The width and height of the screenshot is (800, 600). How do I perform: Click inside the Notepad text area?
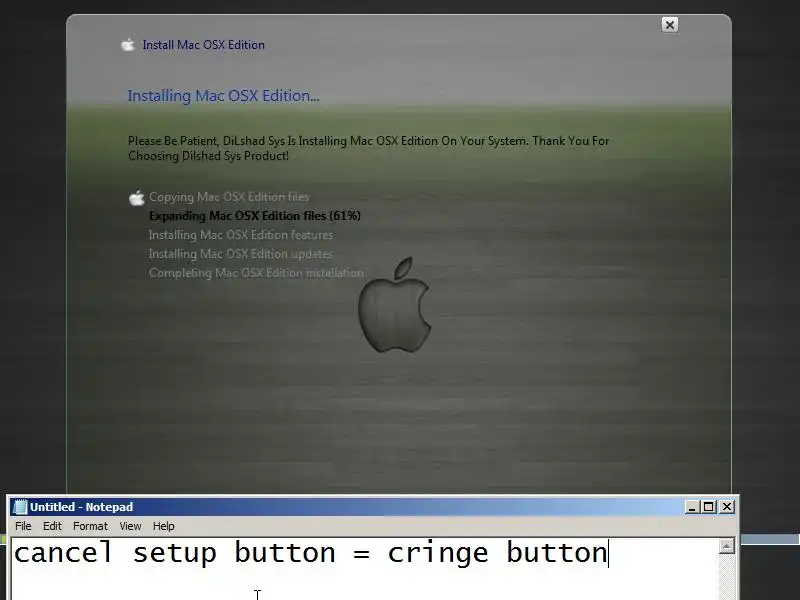364,569
